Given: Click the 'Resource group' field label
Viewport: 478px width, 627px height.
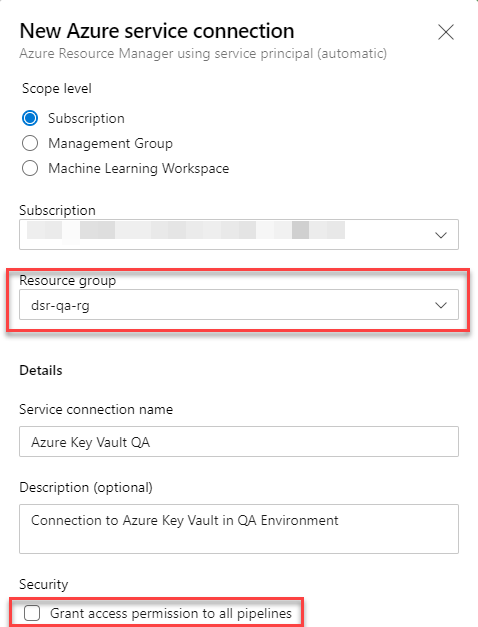Looking at the screenshot, I should pyautogui.click(x=68, y=281).
